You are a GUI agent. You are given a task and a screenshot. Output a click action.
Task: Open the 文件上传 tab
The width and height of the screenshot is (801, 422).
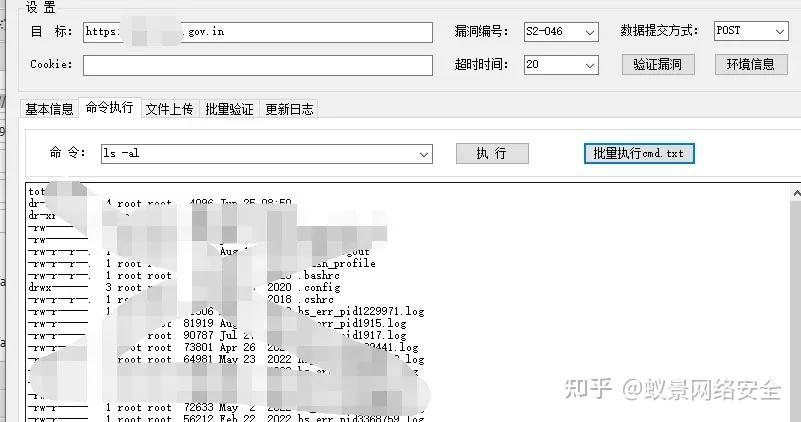click(170, 109)
